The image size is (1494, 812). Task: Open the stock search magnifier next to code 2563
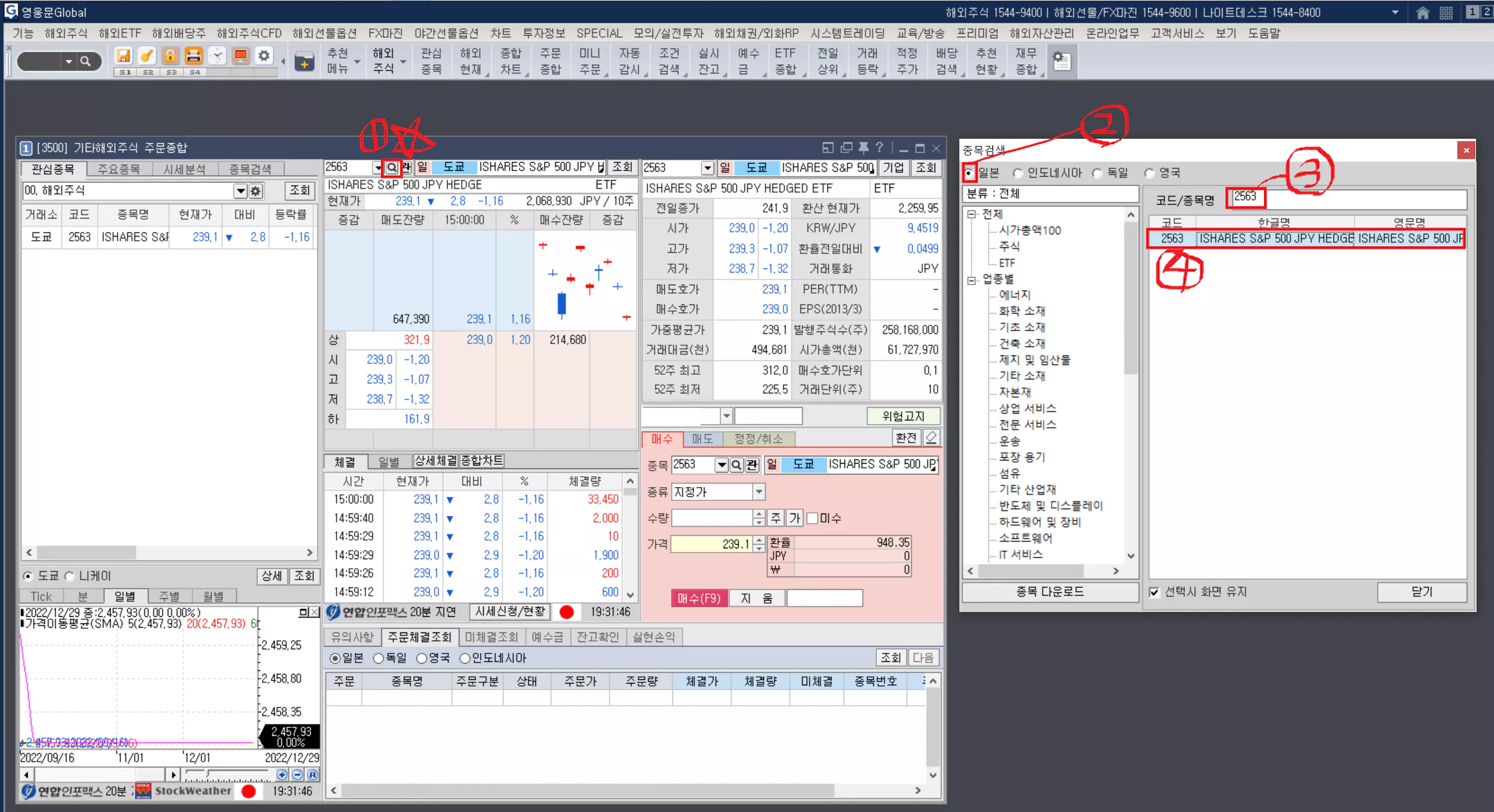pyautogui.click(x=391, y=167)
